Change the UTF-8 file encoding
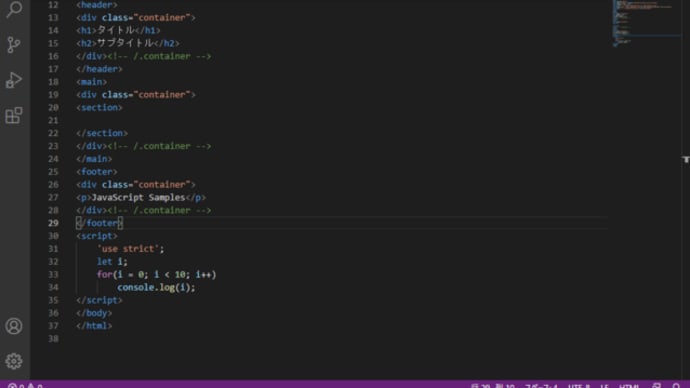This screenshot has width=690, height=388. point(579,385)
